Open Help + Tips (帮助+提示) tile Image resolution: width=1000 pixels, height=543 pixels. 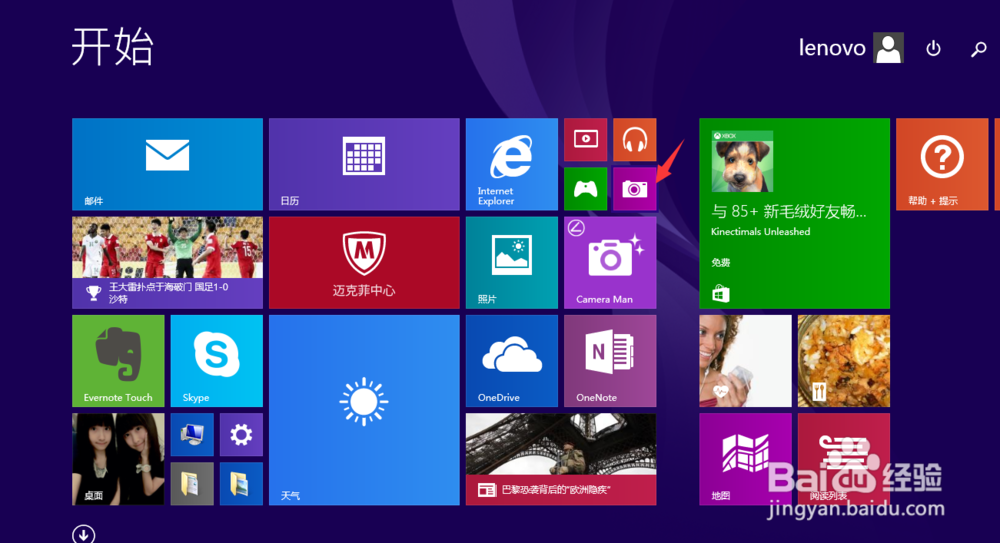pos(942,164)
